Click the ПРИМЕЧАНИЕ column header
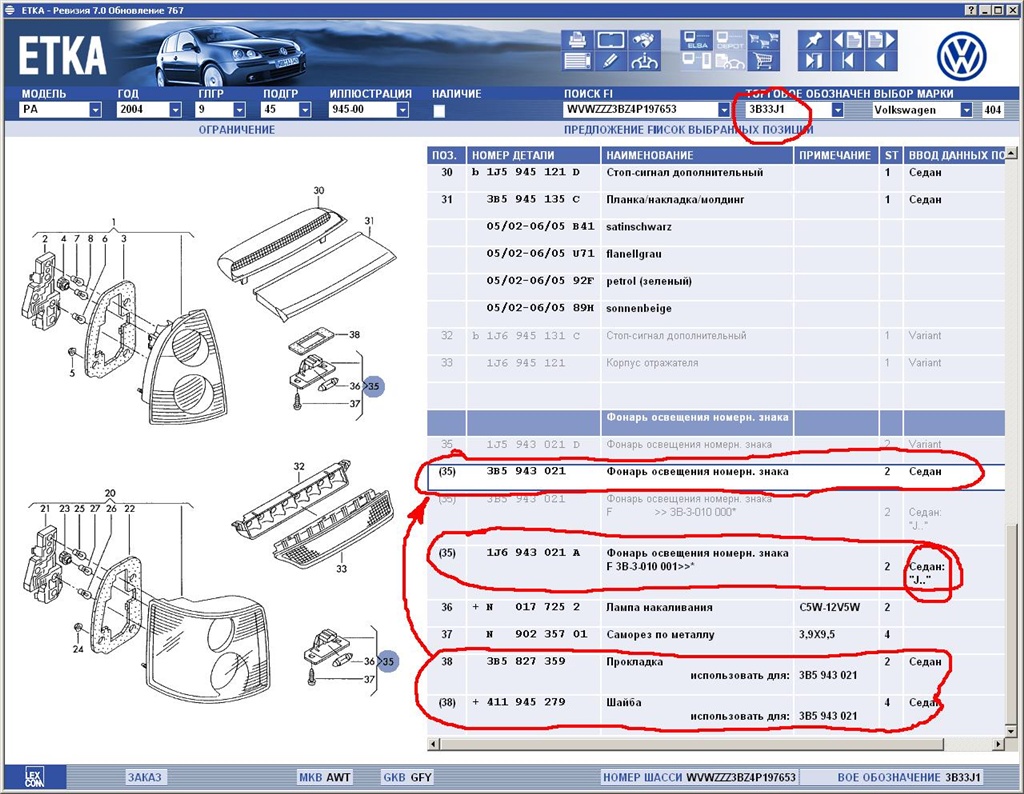The height and width of the screenshot is (794, 1024). (x=835, y=155)
